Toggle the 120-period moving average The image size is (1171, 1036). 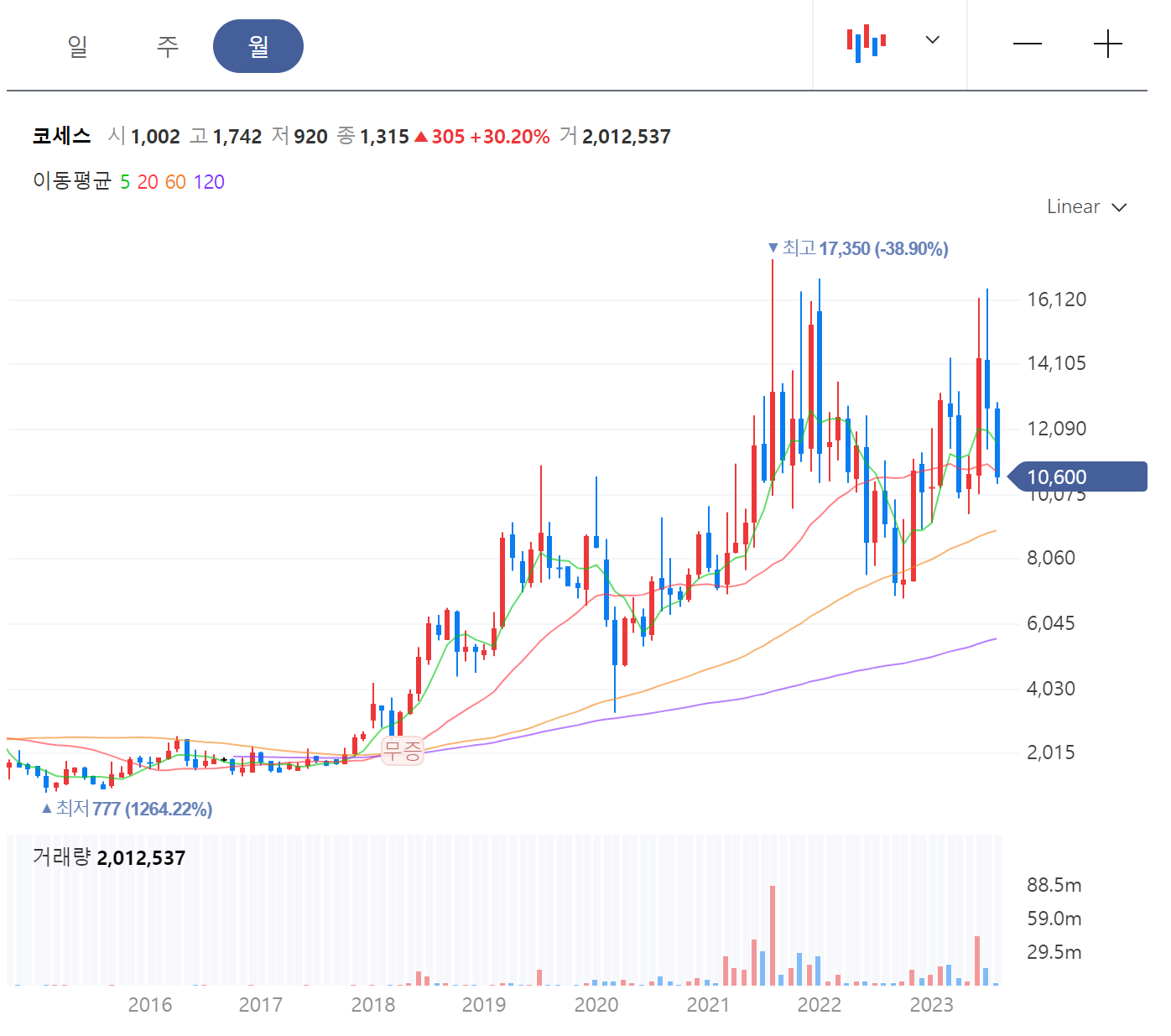209,182
